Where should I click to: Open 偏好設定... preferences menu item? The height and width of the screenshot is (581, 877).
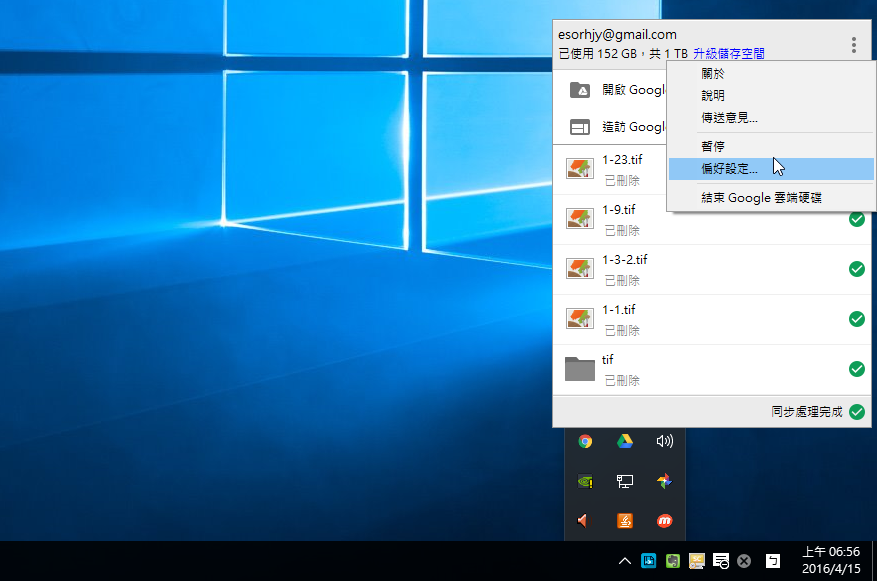pos(771,169)
